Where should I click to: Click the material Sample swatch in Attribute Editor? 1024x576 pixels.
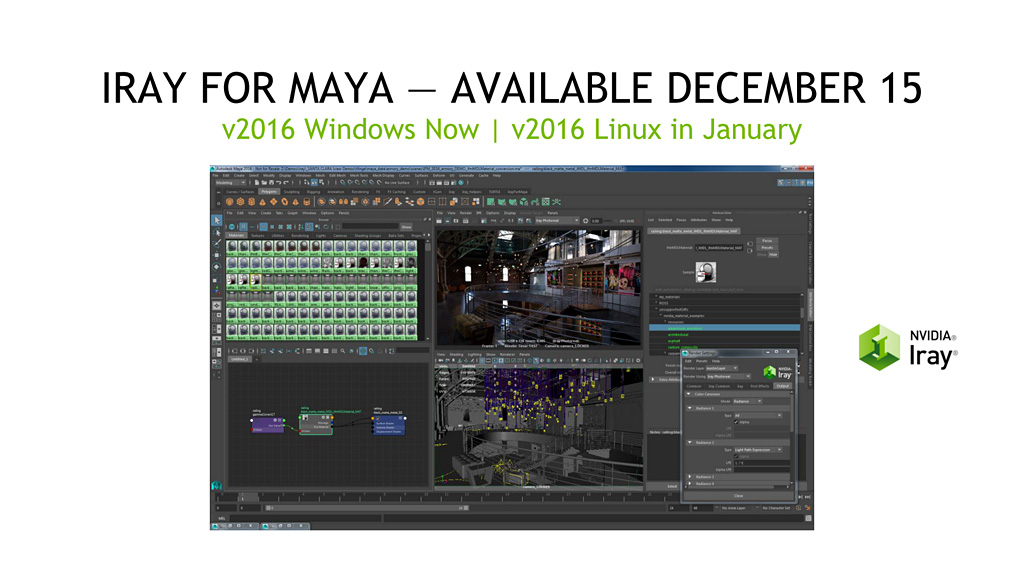[706, 272]
